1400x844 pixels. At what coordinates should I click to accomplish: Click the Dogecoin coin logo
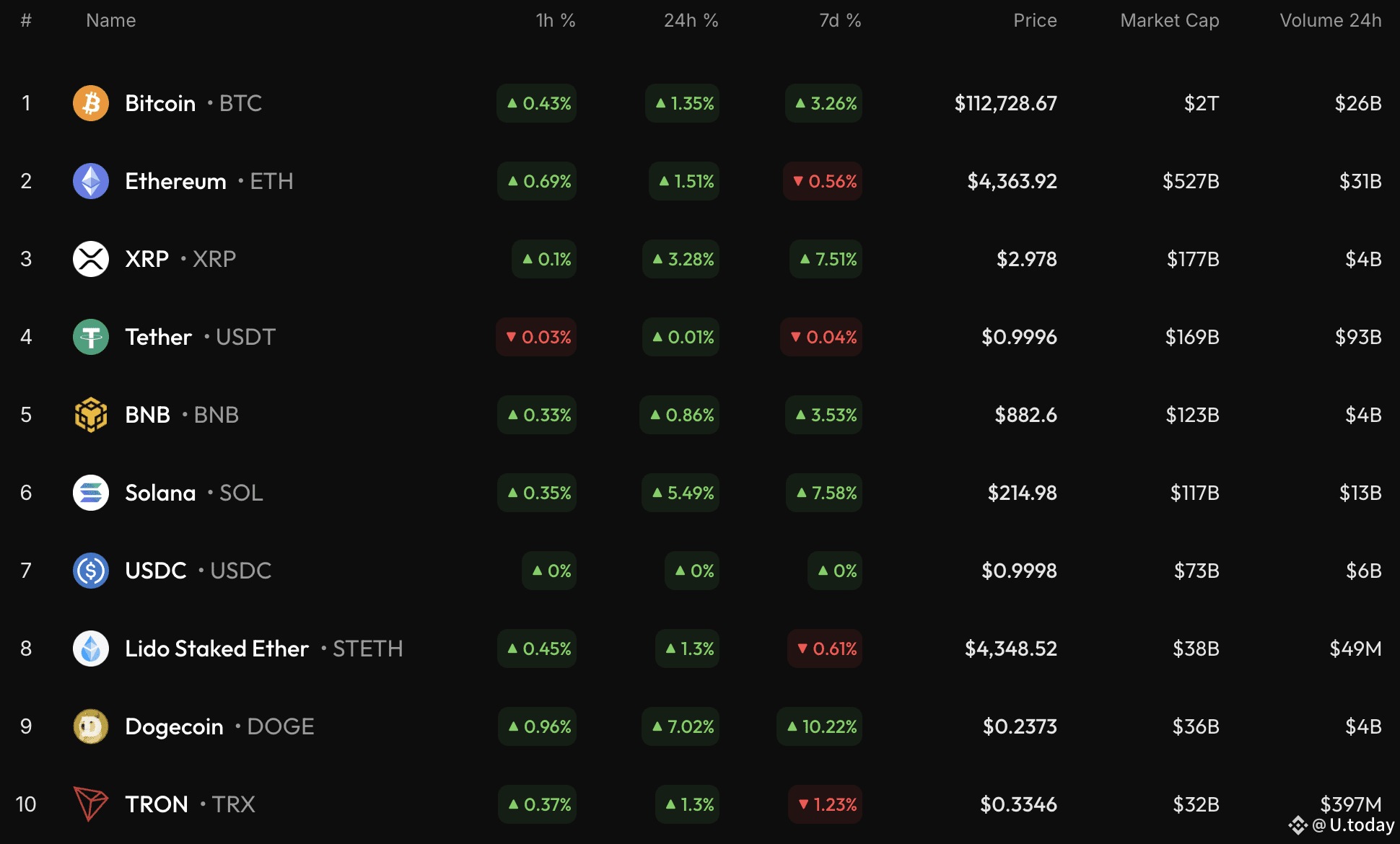point(91,726)
